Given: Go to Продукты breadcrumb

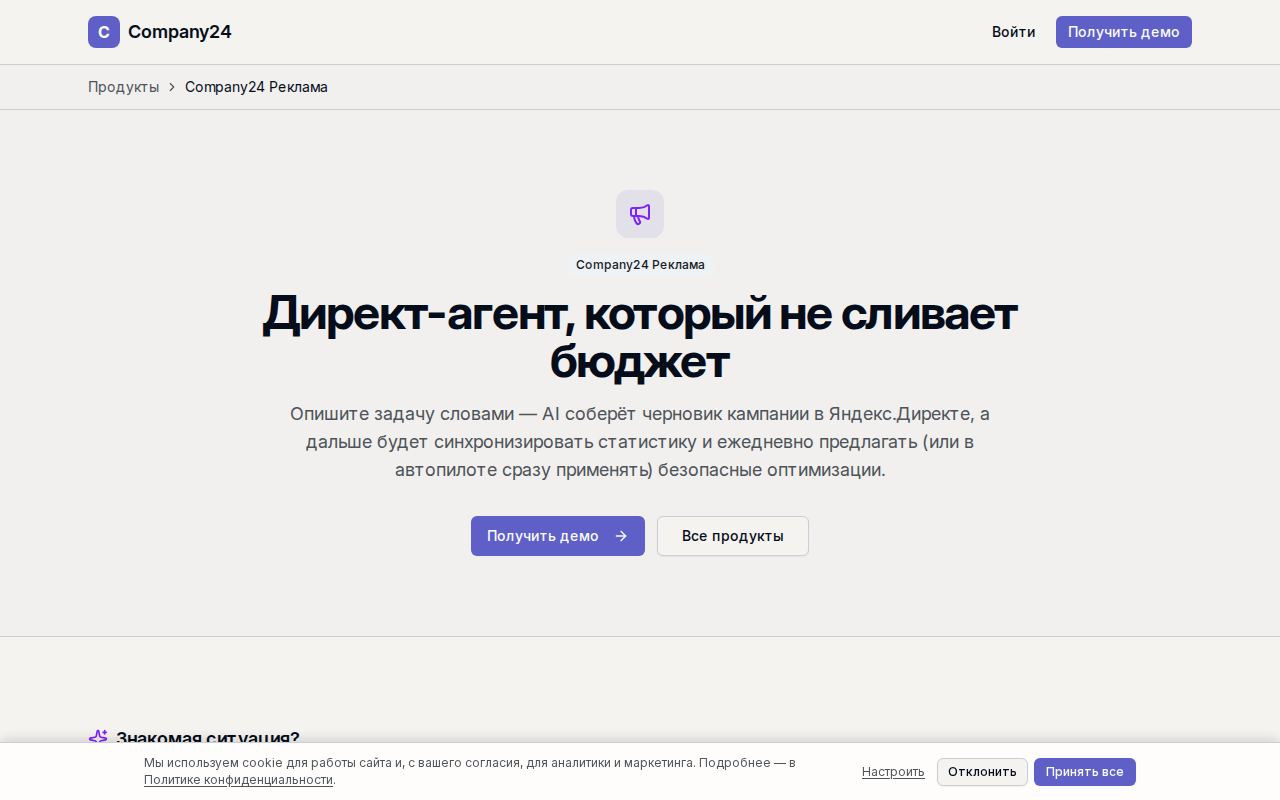Looking at the screenshot, I should [123, 87].
